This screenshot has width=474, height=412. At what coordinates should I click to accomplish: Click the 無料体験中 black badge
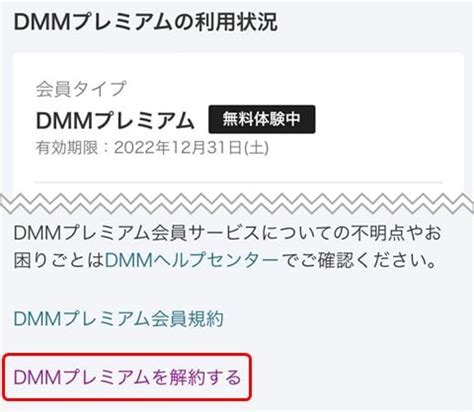click(x=262, y=119)
